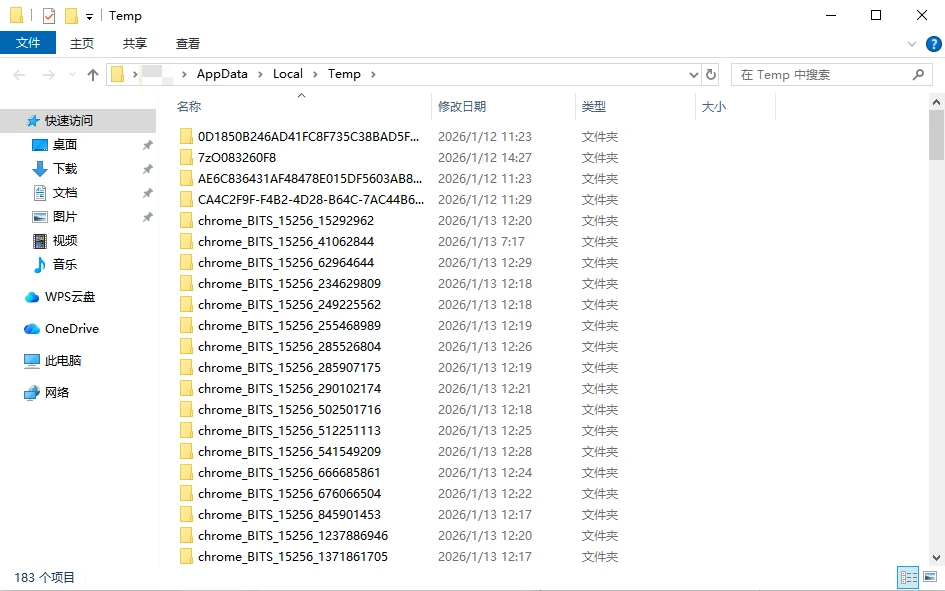The height and width of the screenshot is (591, 945).
Task: Expand breadcrumb chevron after AppData
Action: click(260, 74)
